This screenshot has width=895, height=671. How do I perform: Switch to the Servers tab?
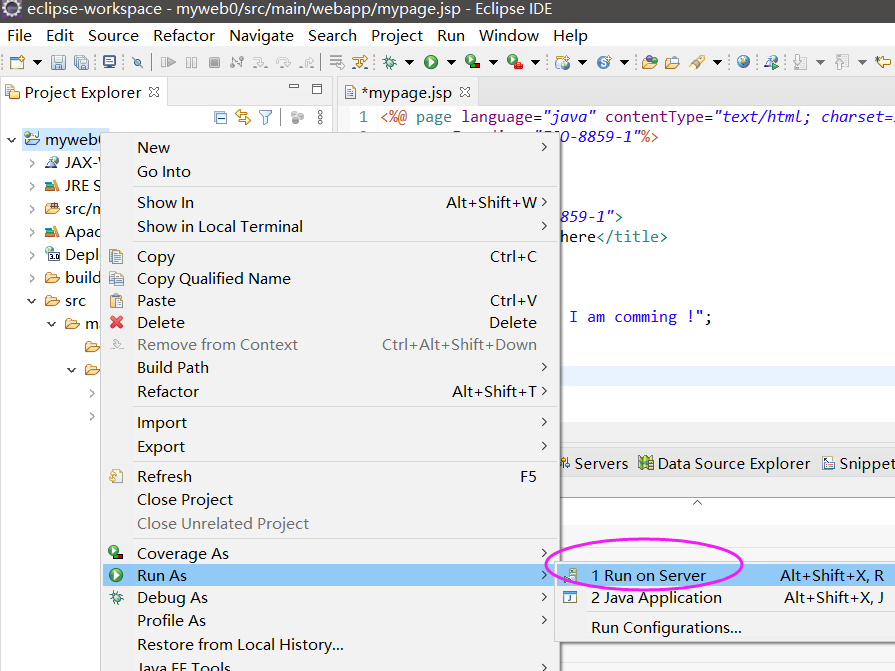click(594, 463)
